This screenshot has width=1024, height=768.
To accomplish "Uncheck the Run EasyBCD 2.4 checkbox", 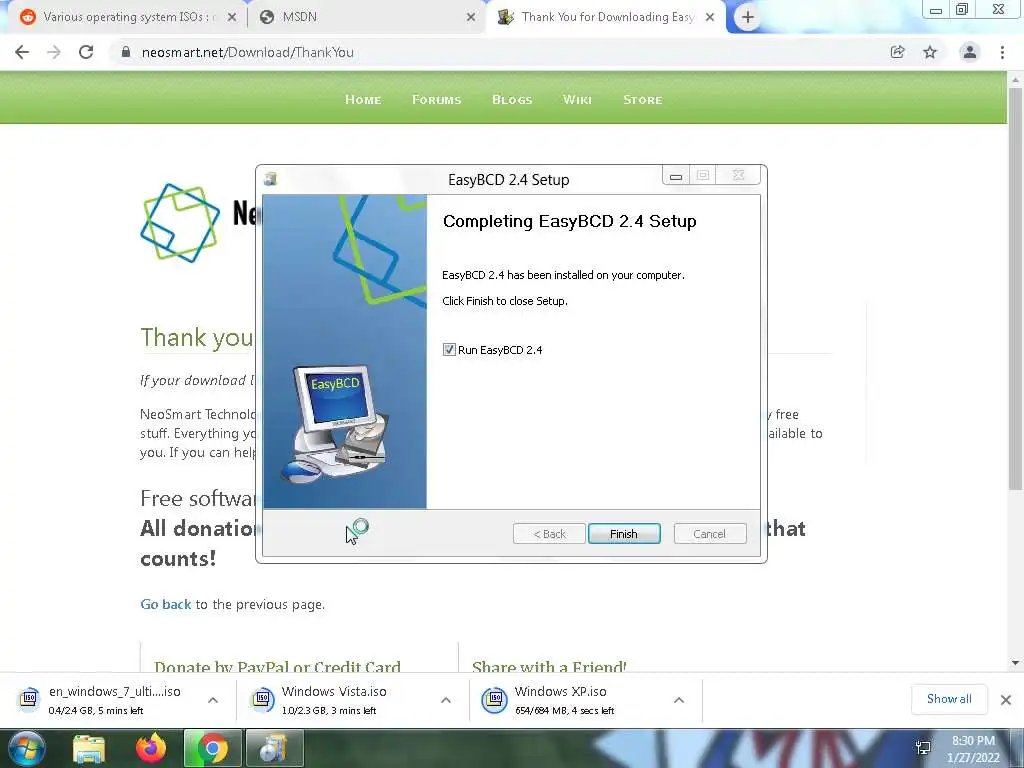I will tap(449, 349).
